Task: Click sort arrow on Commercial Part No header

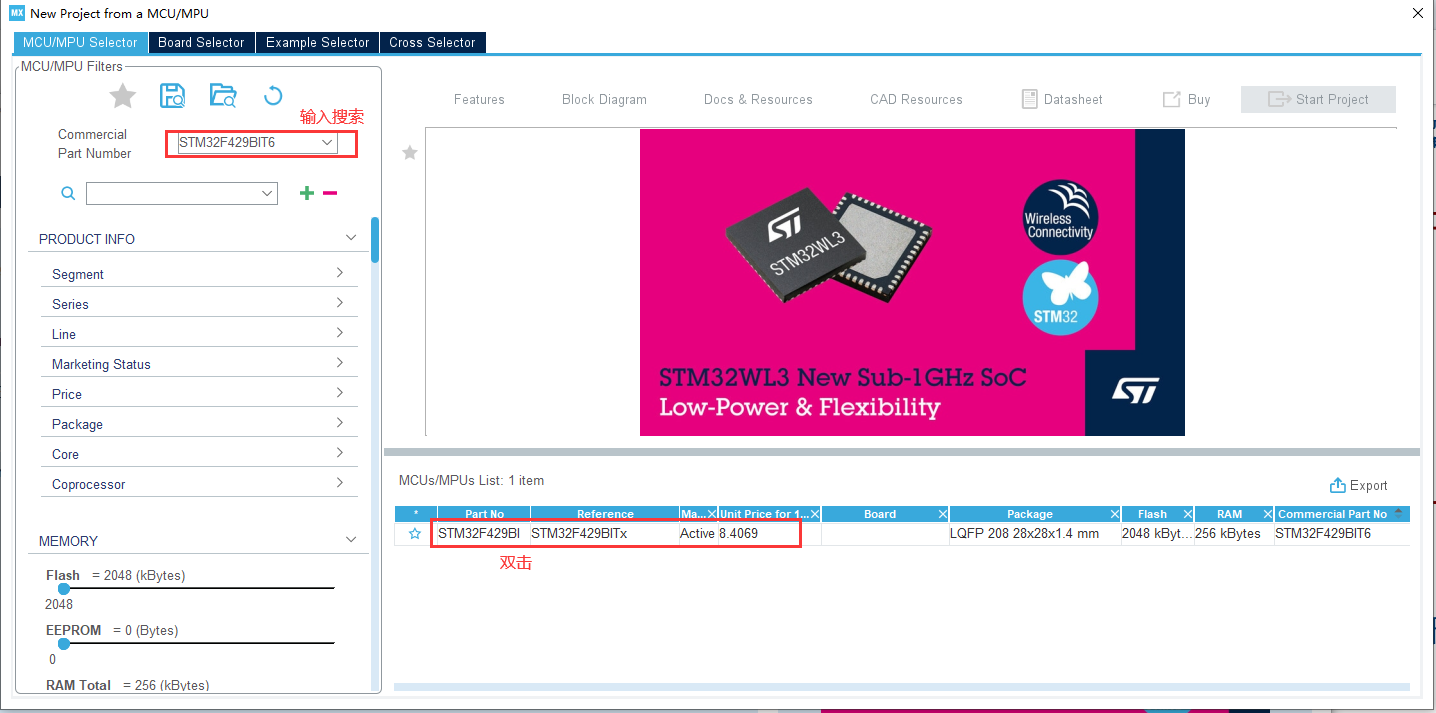Action: (x=1398, y=512)
